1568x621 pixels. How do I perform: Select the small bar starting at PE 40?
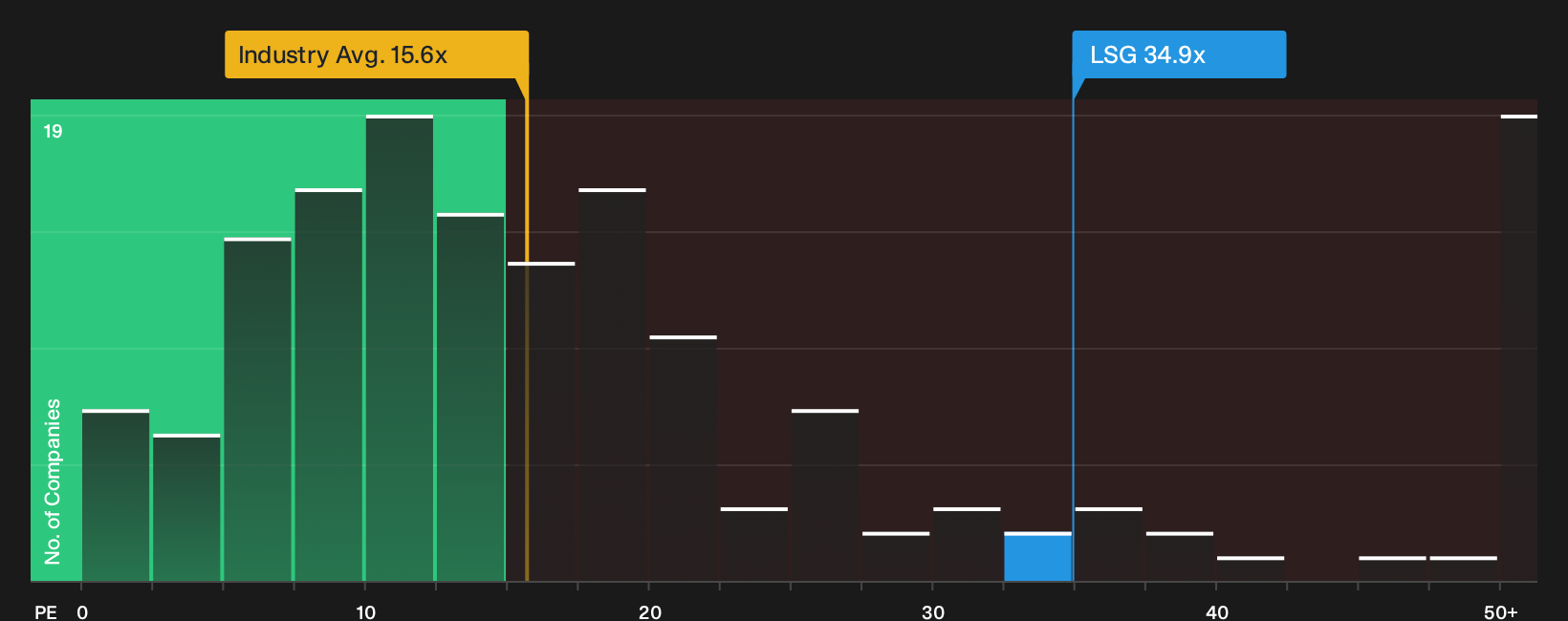click(1251, 569)
